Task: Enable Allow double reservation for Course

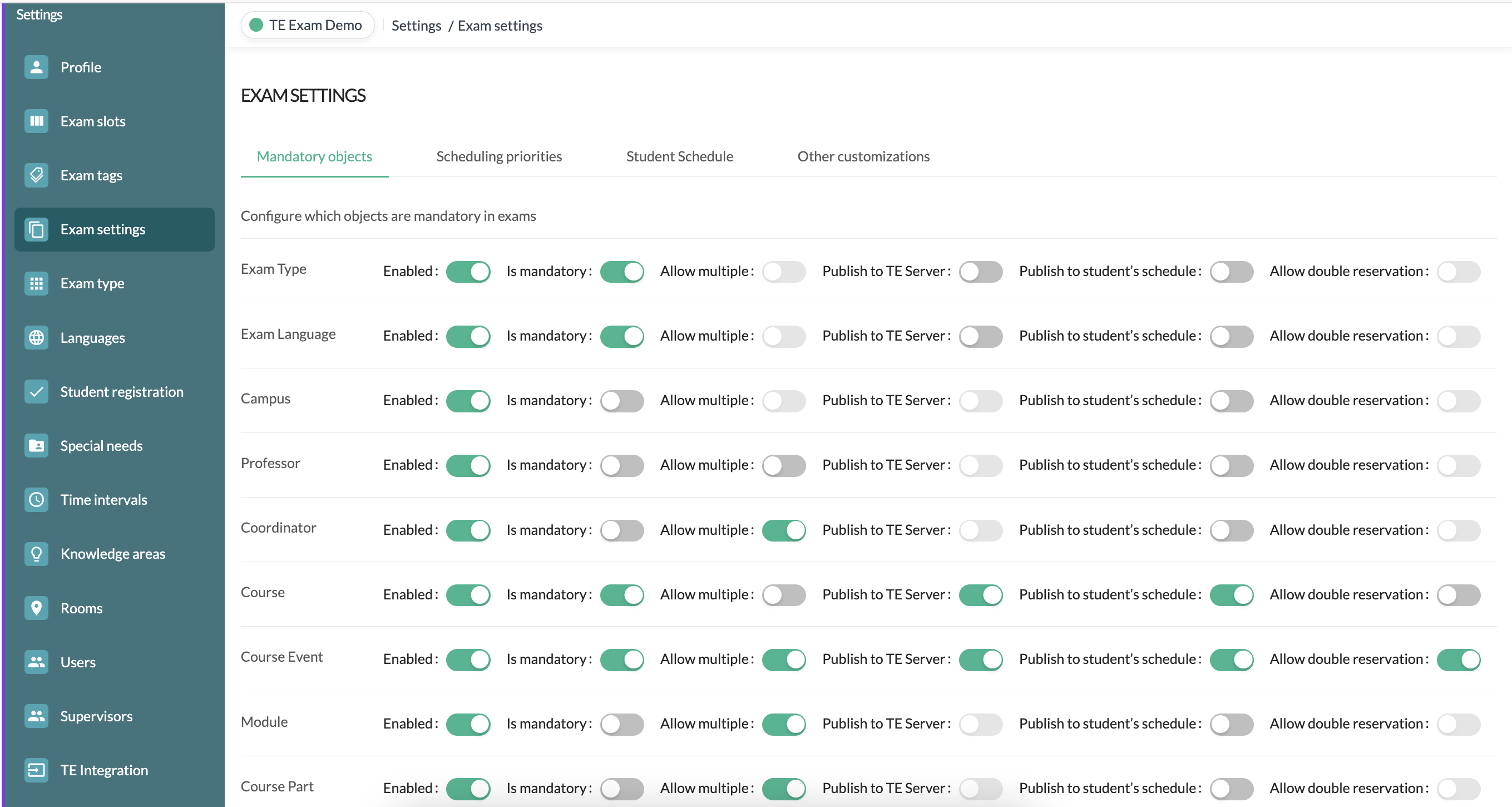Action: click(1459, 594)
